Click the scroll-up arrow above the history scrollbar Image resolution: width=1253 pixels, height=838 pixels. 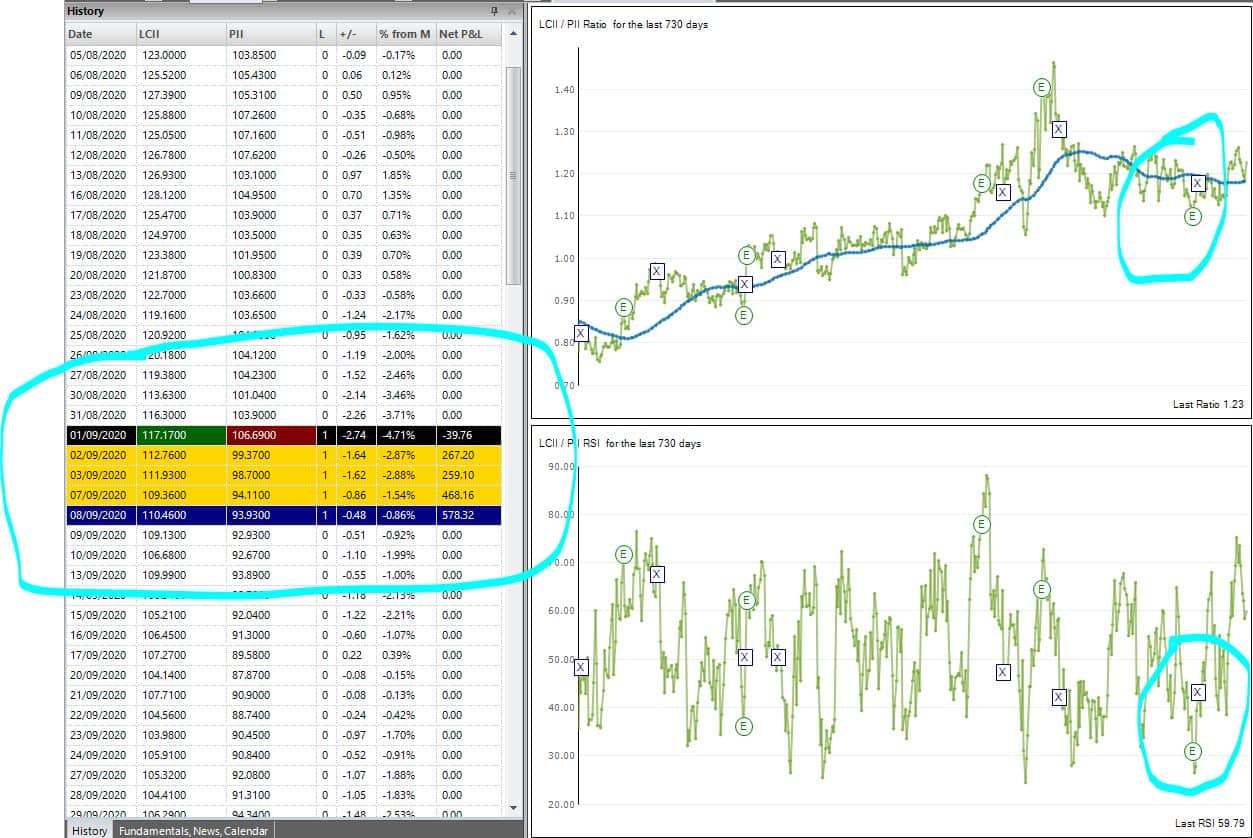coord(513,31)
